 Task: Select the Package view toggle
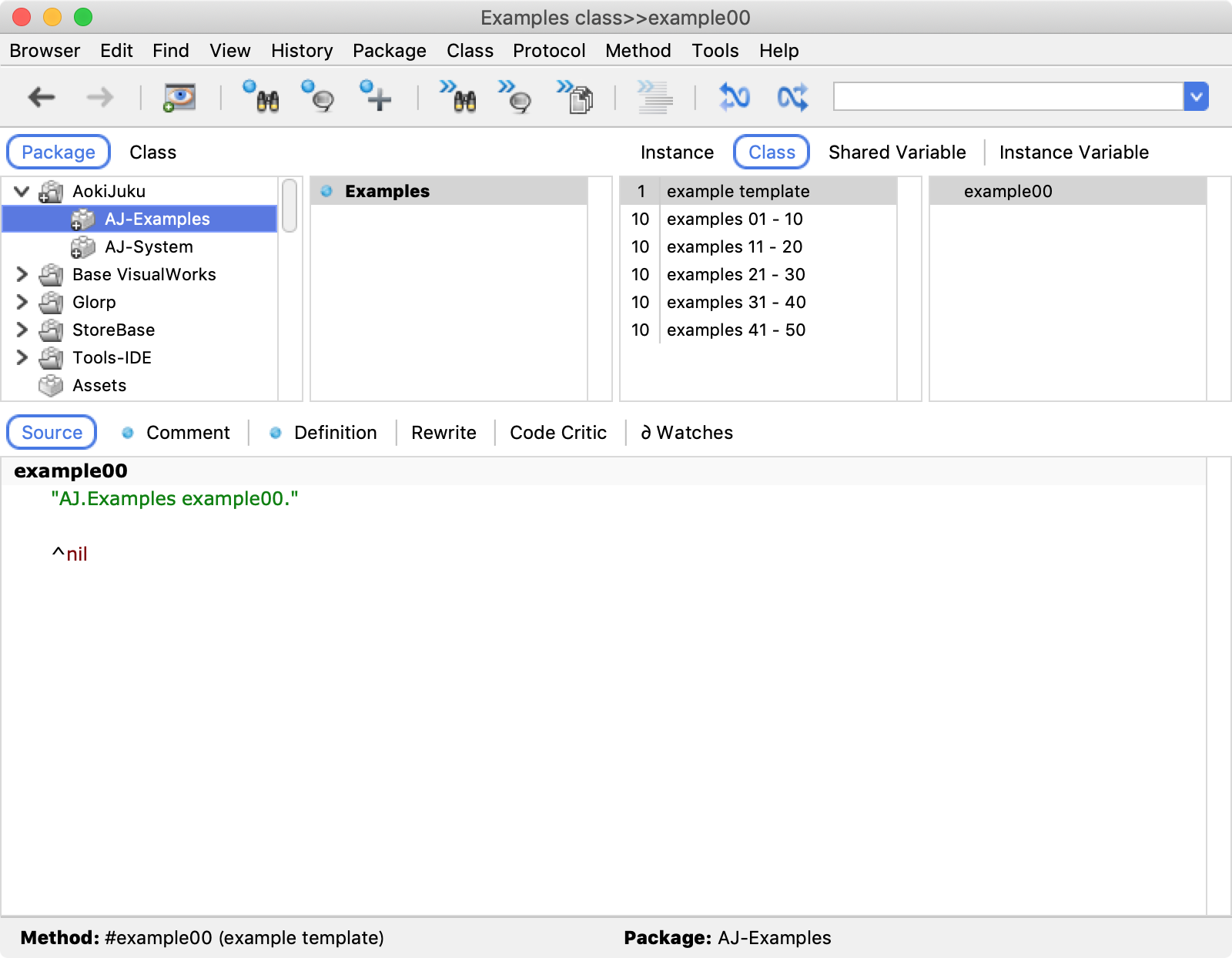point(59,152)
